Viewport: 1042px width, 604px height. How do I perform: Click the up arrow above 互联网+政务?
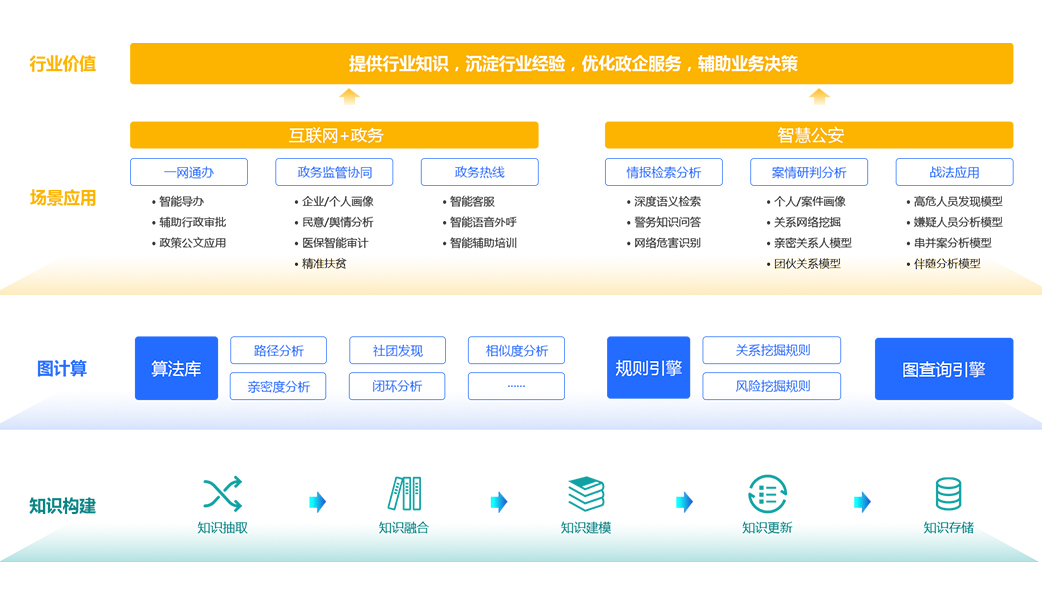coord(349,97)
